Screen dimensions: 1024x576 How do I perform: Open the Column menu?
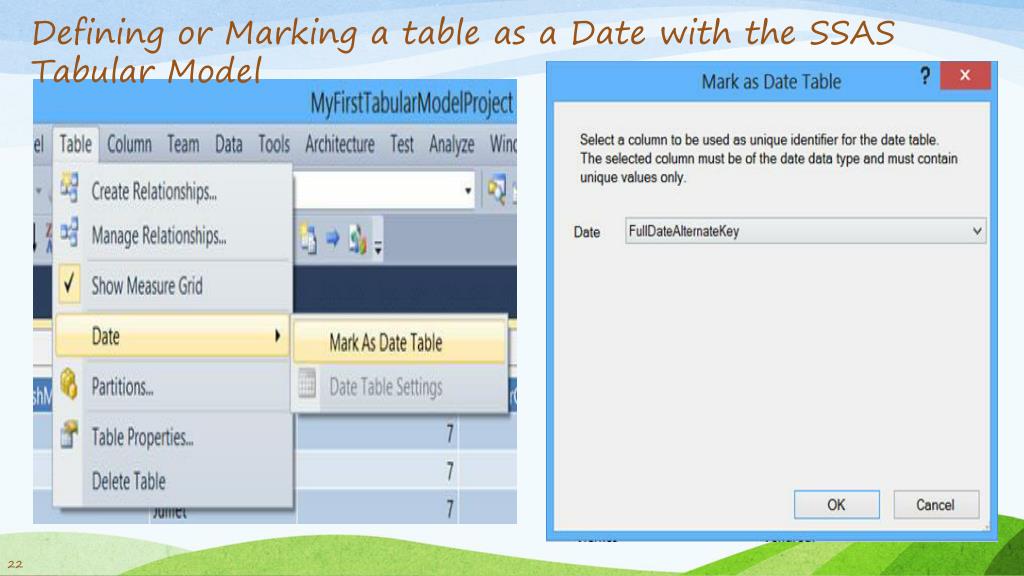[x=129, y=144]
